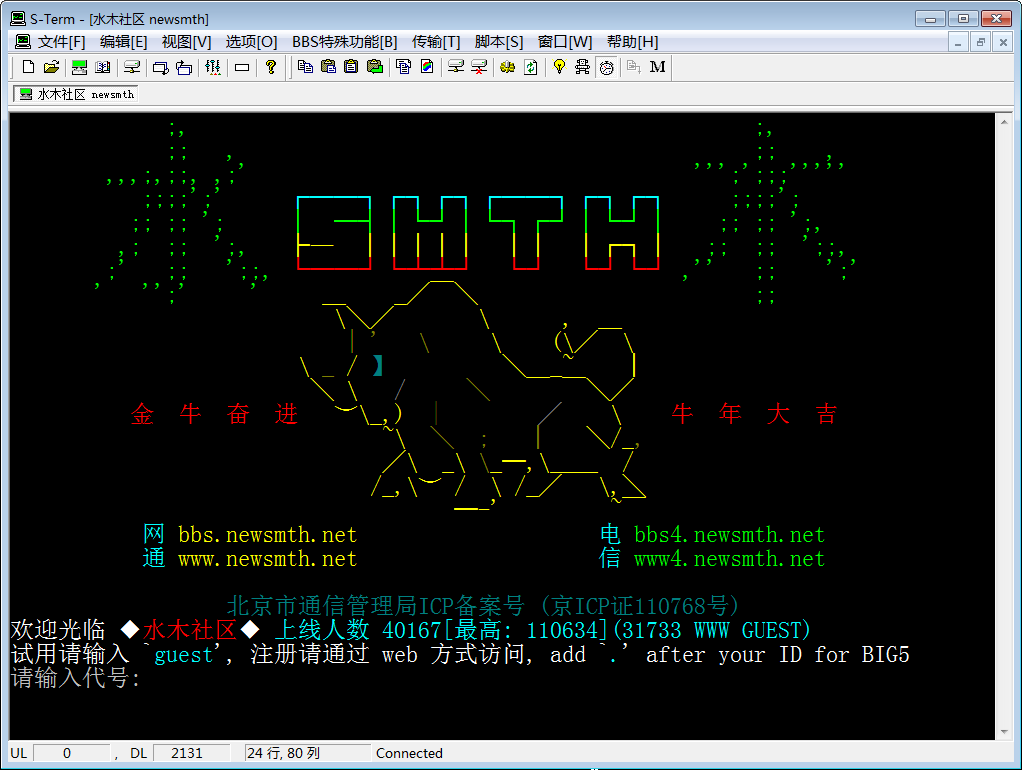Click the first Paste clipboard icon
Viewport: 1022px width, 770px height.
[x=328, y=67]
